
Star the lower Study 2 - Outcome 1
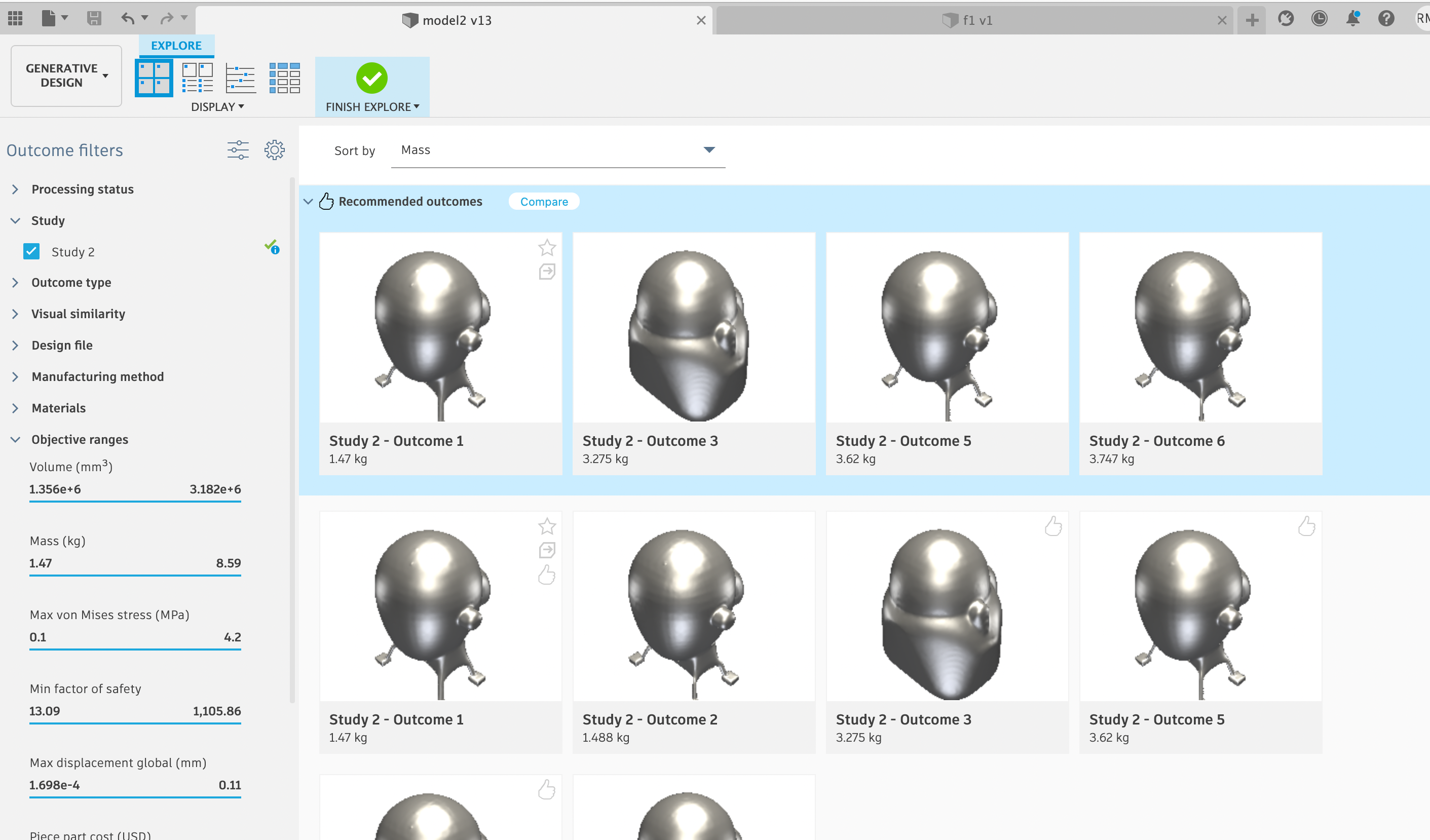(547, 526)
